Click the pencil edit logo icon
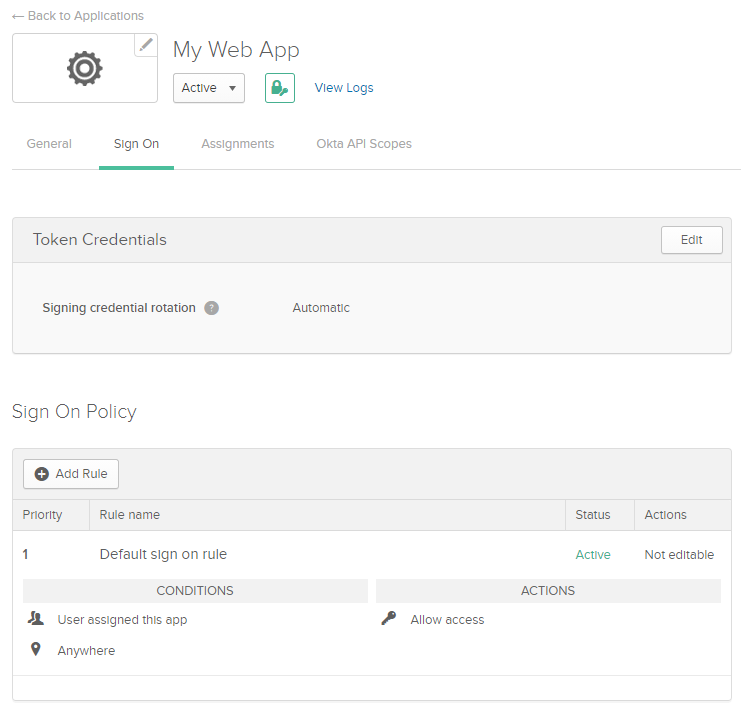Image resolution: width=741 pixels, height=713 pixels. (x=146, y=45)
